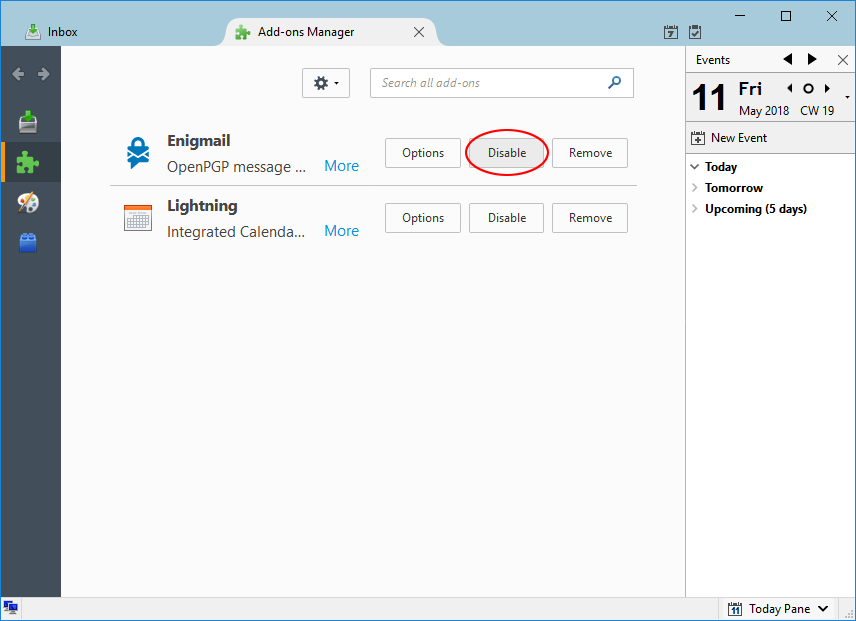
Task: Expand the Tomorrow events section
Action: pos(694,188)
